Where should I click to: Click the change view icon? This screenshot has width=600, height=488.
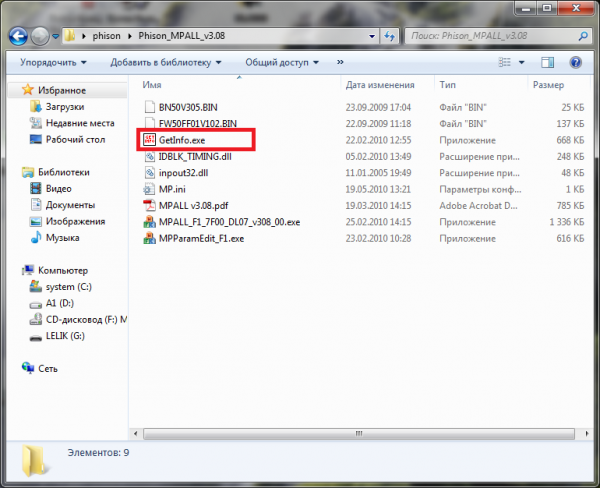504,62
